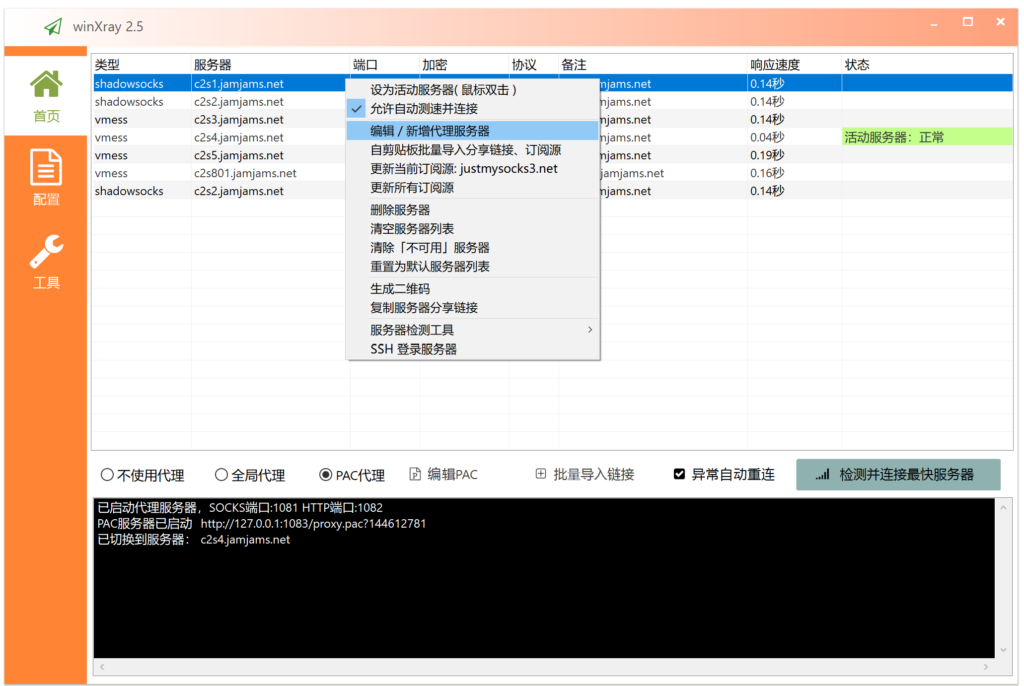Expand the 服务器检测工具 submenu
The height and width of the screenshot is (686, 1024).
[420, 329]
